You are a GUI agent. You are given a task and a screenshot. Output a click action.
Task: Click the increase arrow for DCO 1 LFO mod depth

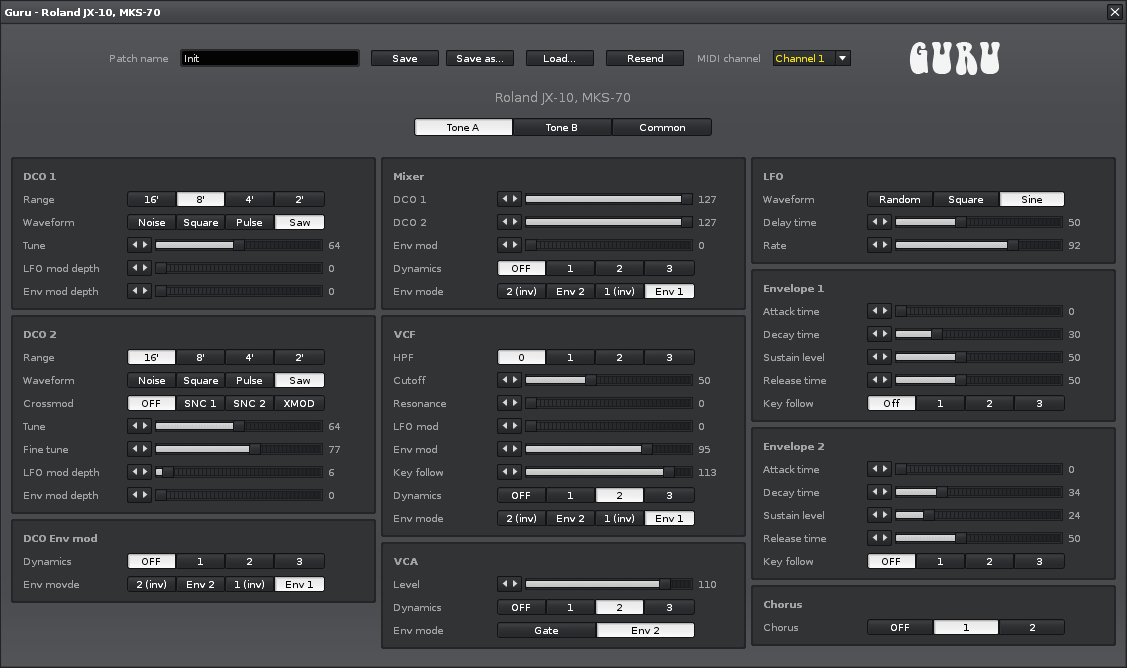click(x=145, y=268)
